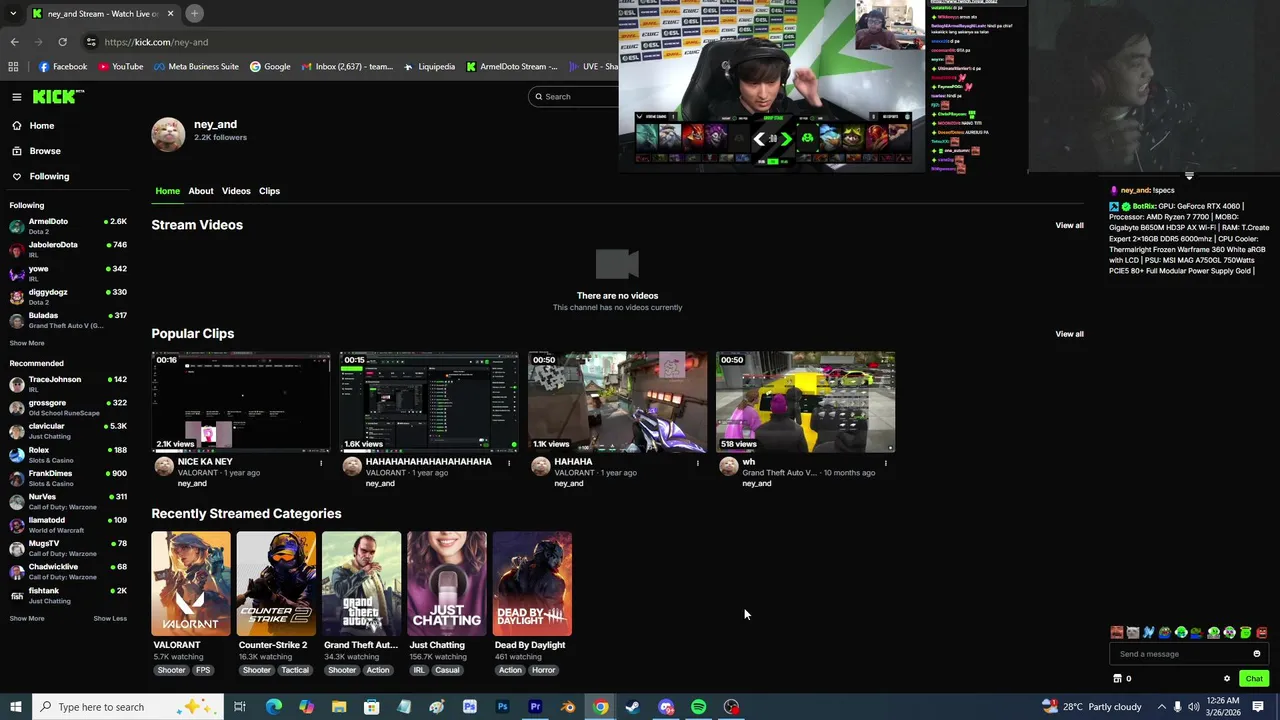Go back with the browser back arrow
Screen dimensions: 1280x720
tap(14, 42)
